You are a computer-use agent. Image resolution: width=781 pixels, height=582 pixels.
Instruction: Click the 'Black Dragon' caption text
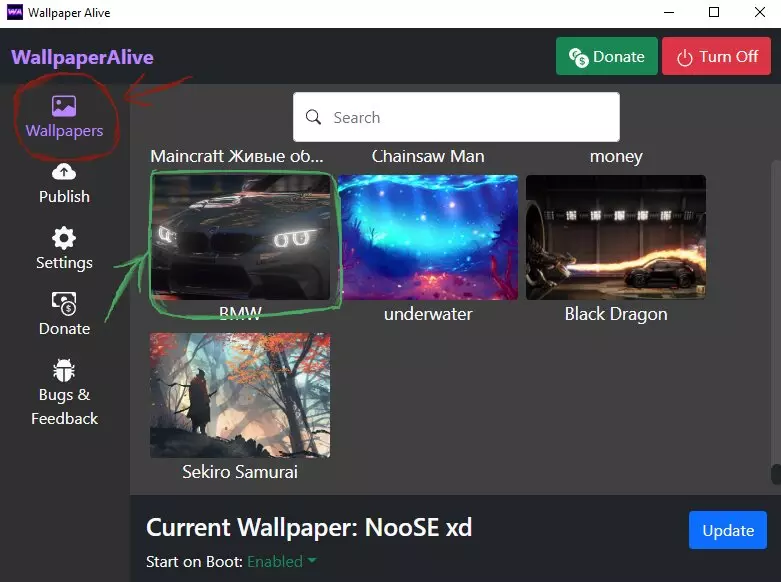tap(616, 314)
